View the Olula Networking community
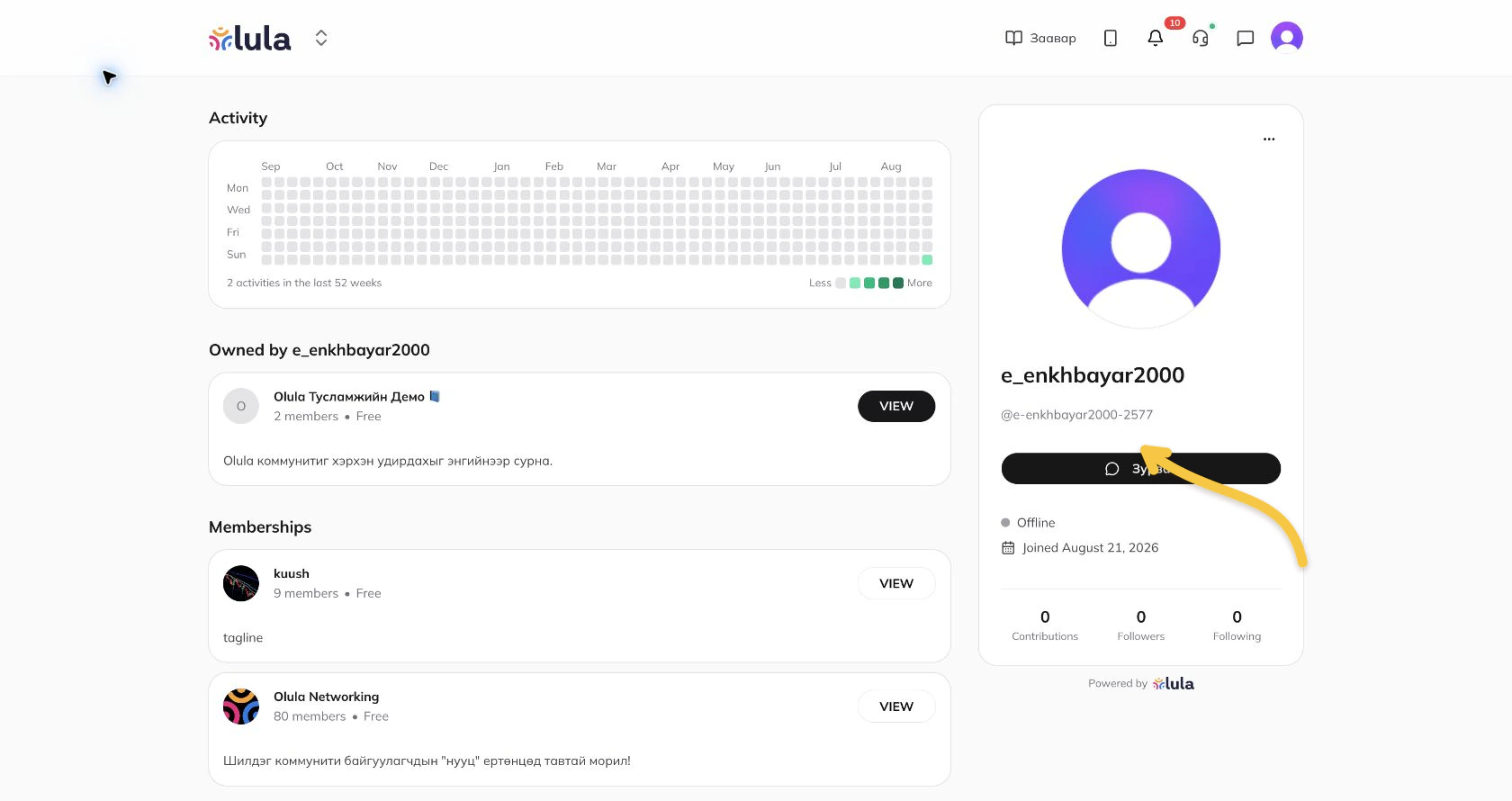Image resolution: width=1512 pixels, height=801 pixels. pos(896,706)
